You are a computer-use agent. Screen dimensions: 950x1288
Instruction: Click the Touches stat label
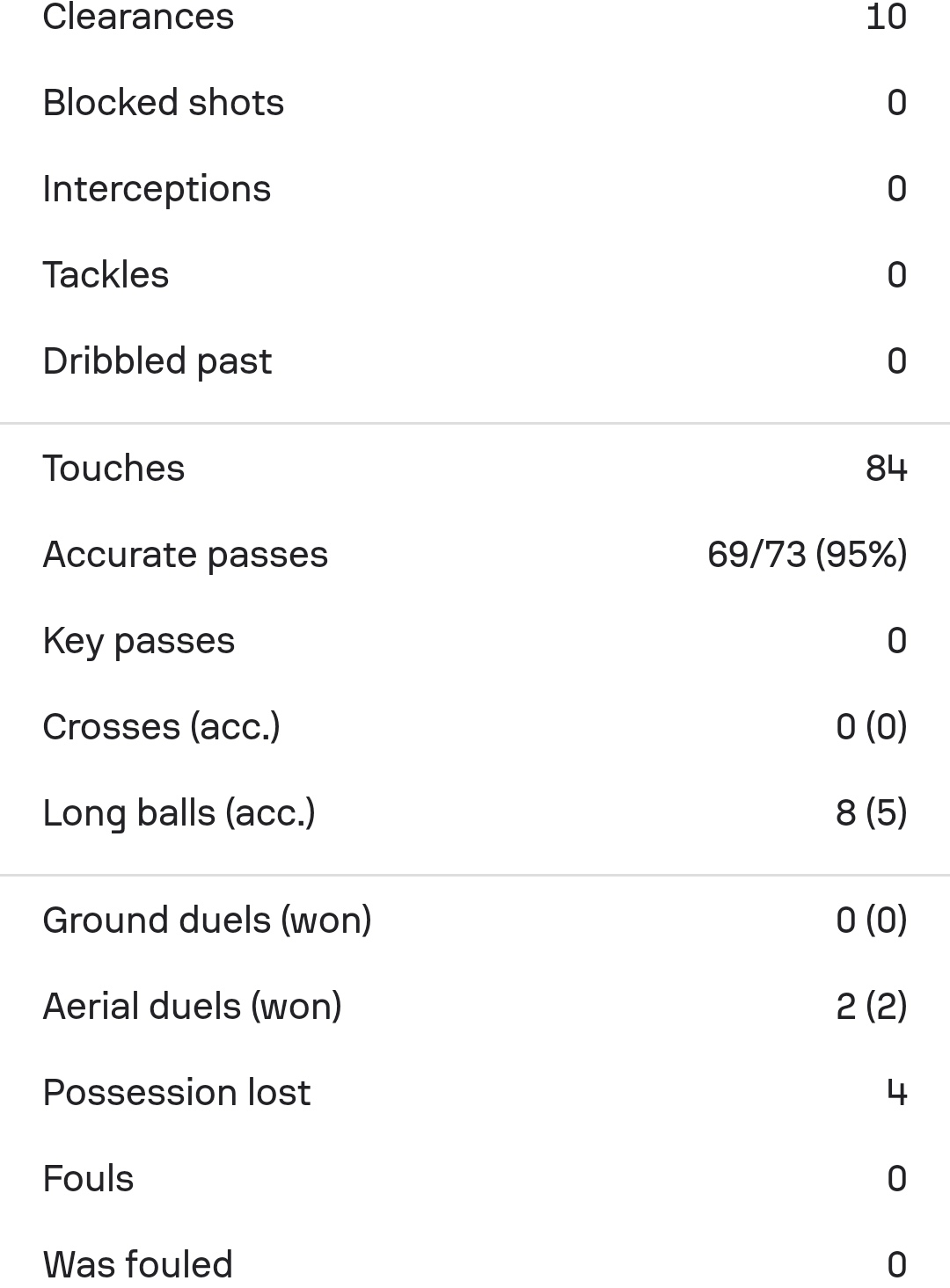click(113, 469)
